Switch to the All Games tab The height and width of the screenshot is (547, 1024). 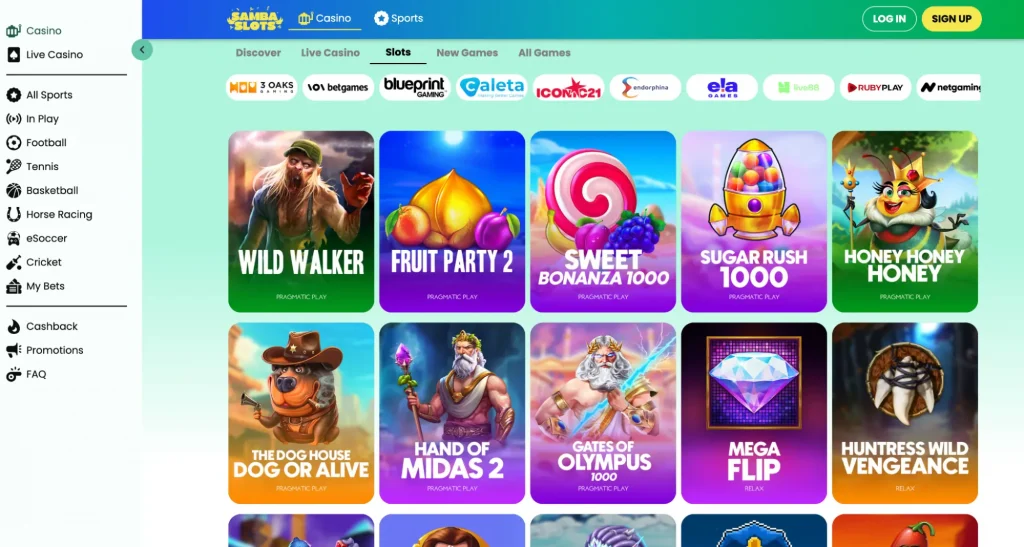coord(544,53)
